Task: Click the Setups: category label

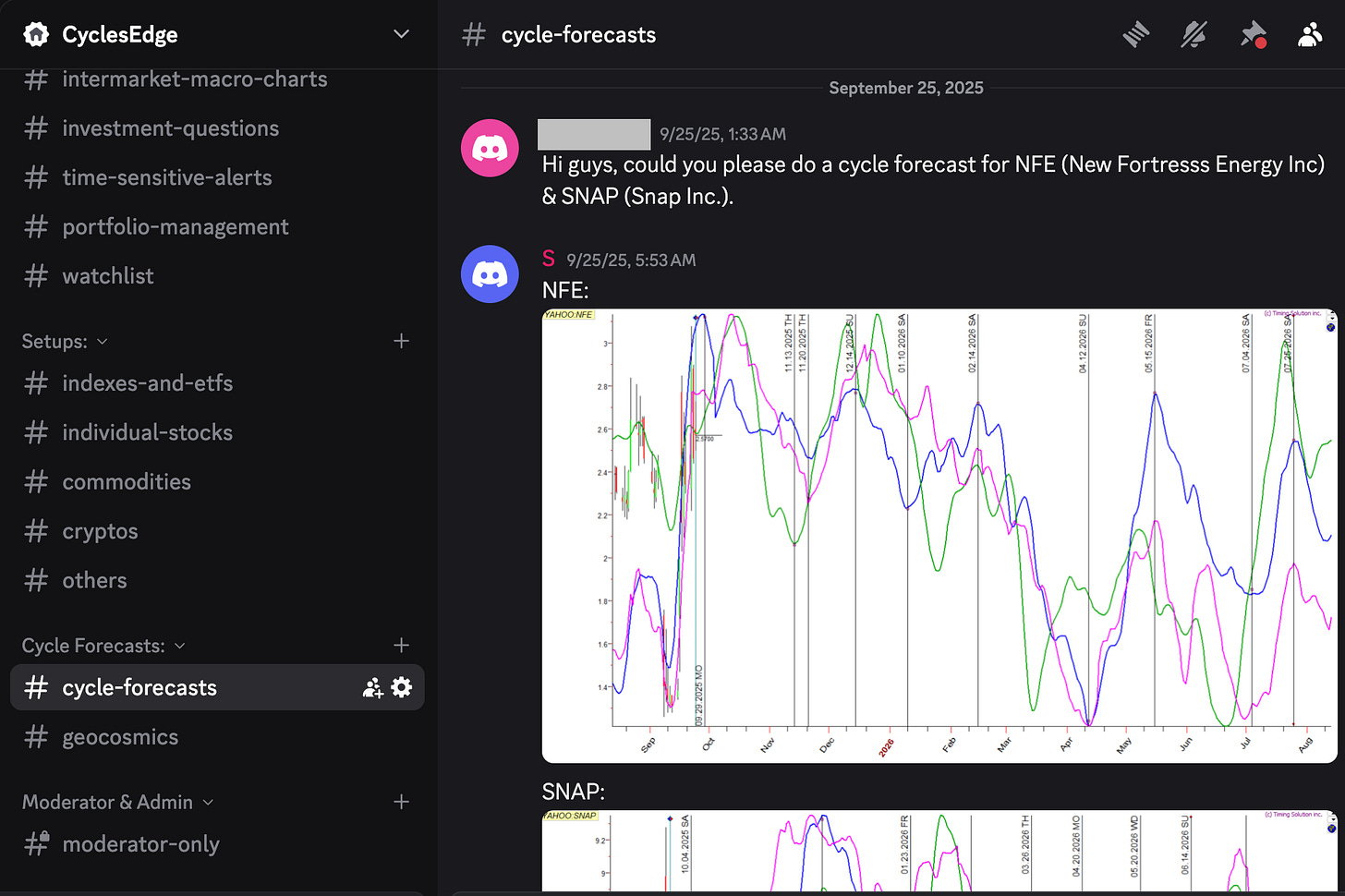Action: click(55, 342)
